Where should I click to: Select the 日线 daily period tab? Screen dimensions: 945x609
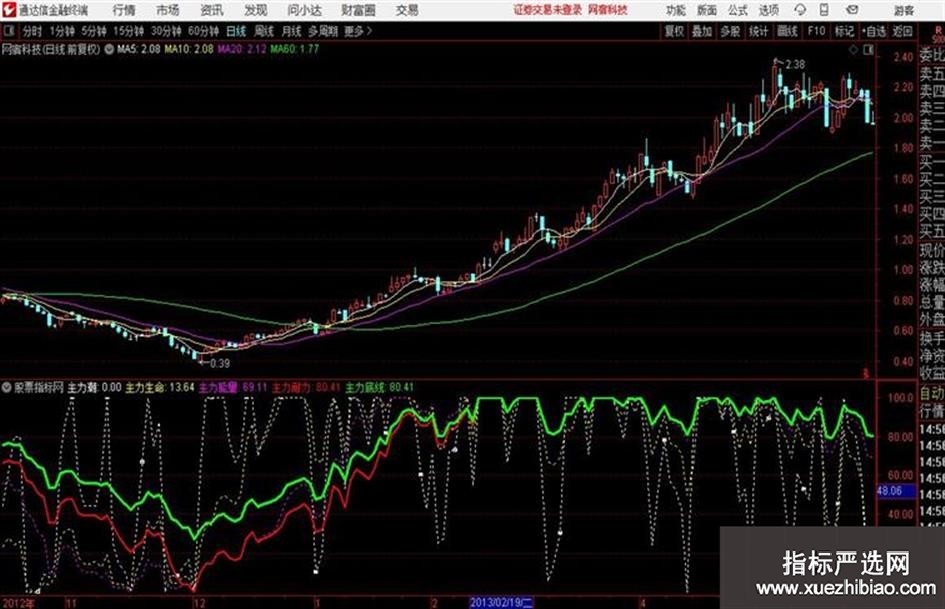[236, 31]
